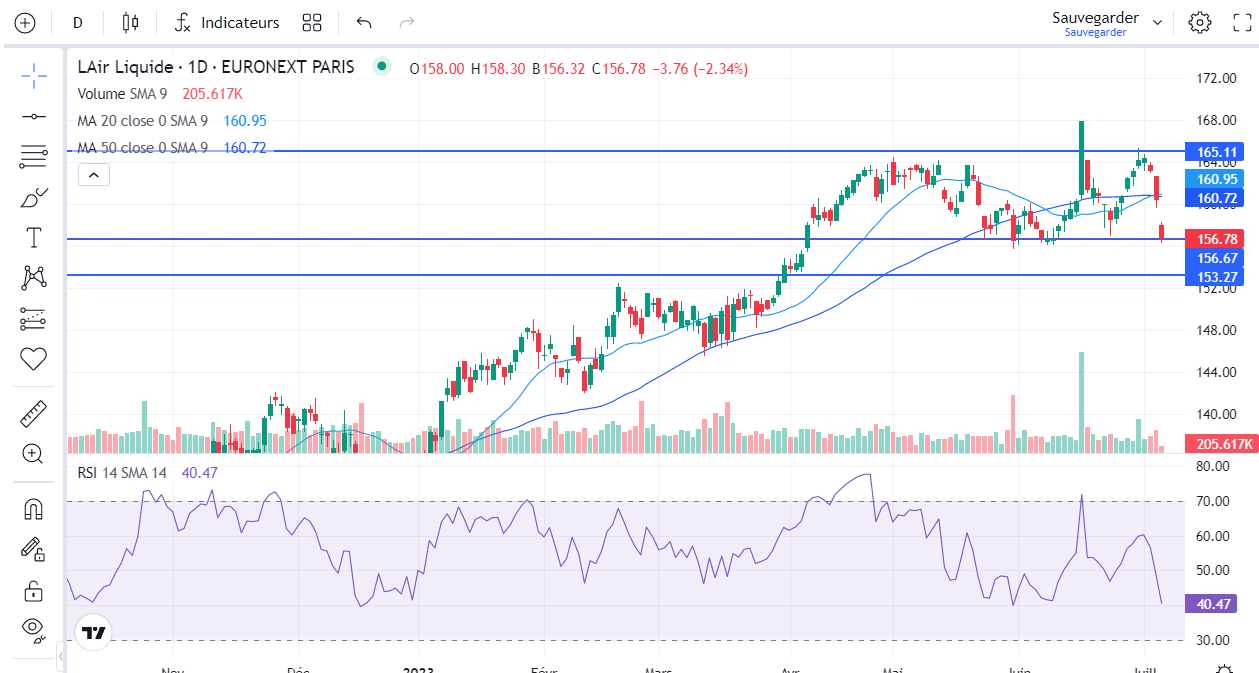Image resolution: width=1259 pixels, height=673 pixels.
Task: Select the text annotation tool
Action: click(x=33, y=237)
